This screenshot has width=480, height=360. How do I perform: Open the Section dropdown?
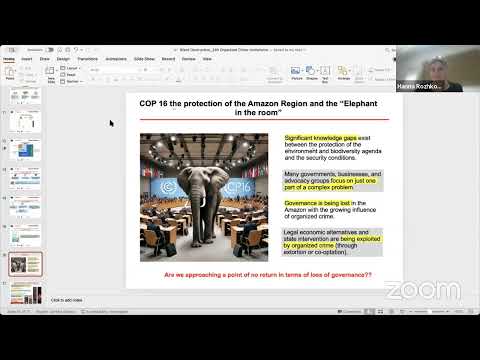click(x=72, y=81)
